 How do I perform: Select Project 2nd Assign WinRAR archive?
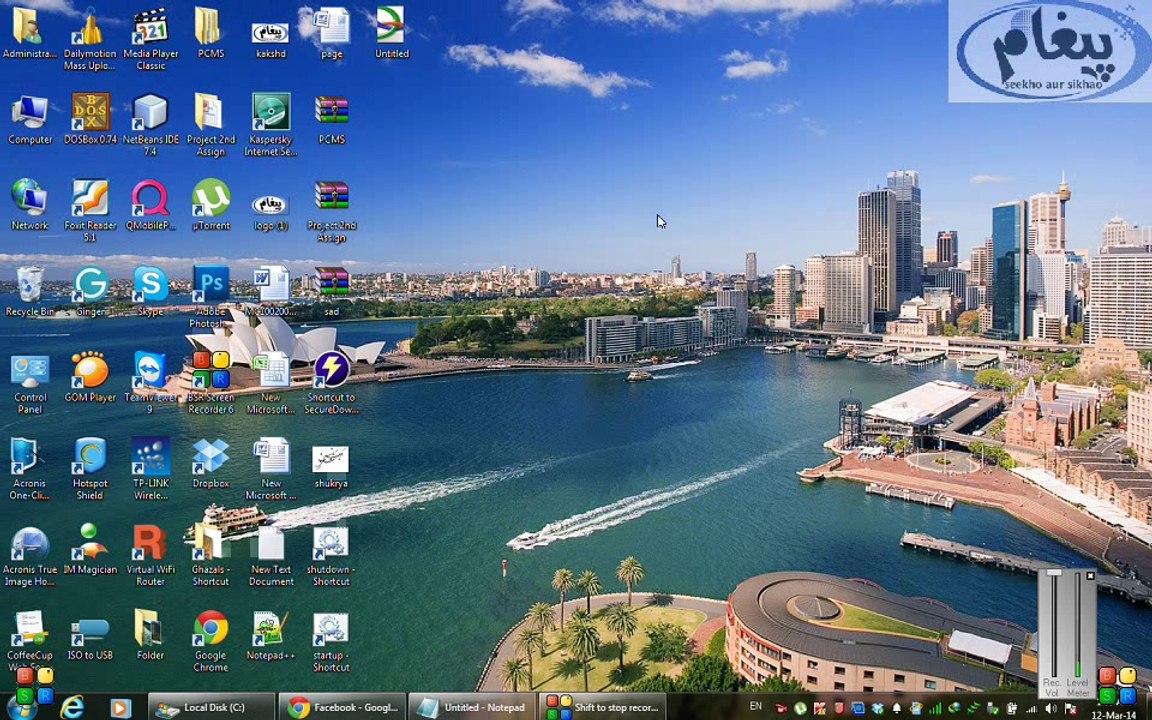331,211
